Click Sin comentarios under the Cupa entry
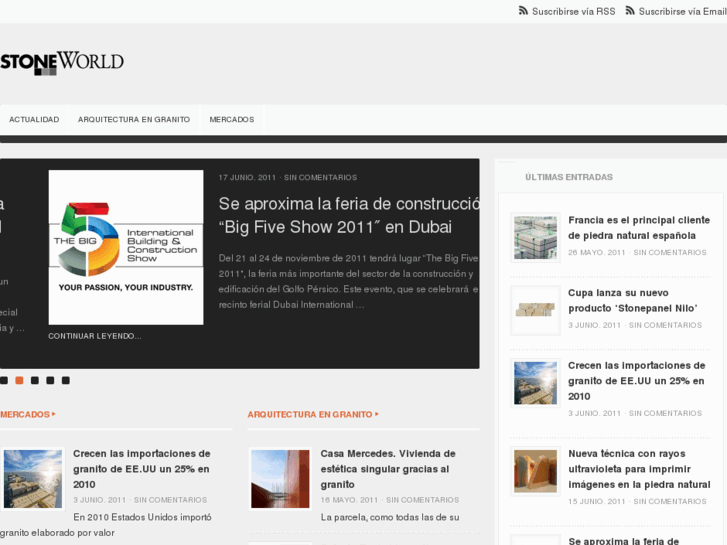Screen dimensions: 727x545 [665, 325]
